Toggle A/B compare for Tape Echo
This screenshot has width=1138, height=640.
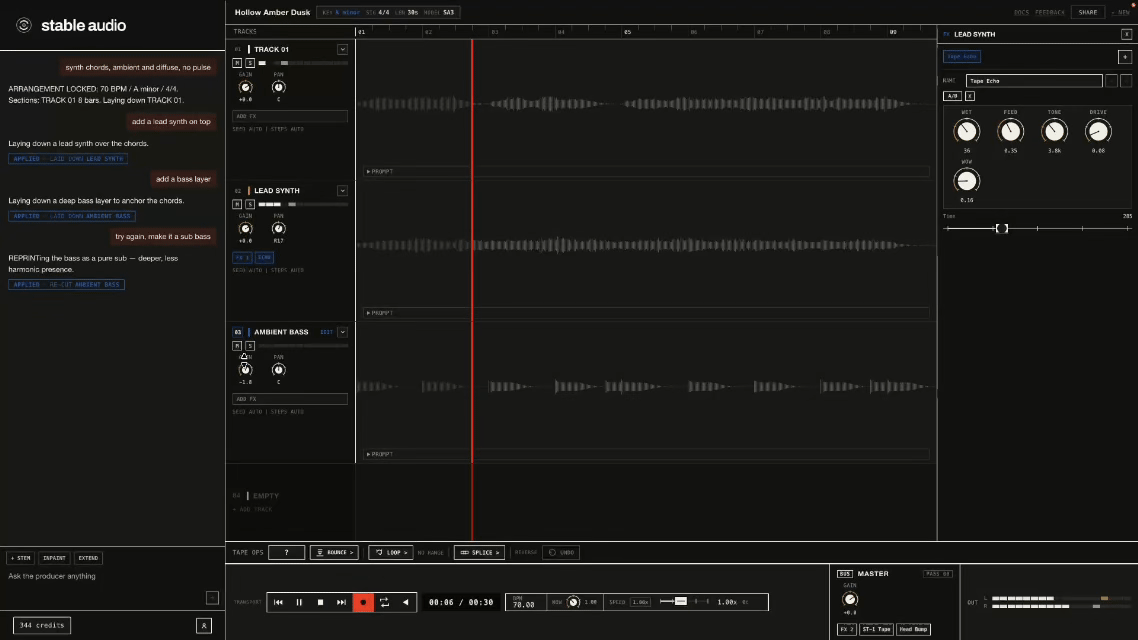(x=952, y=96)
